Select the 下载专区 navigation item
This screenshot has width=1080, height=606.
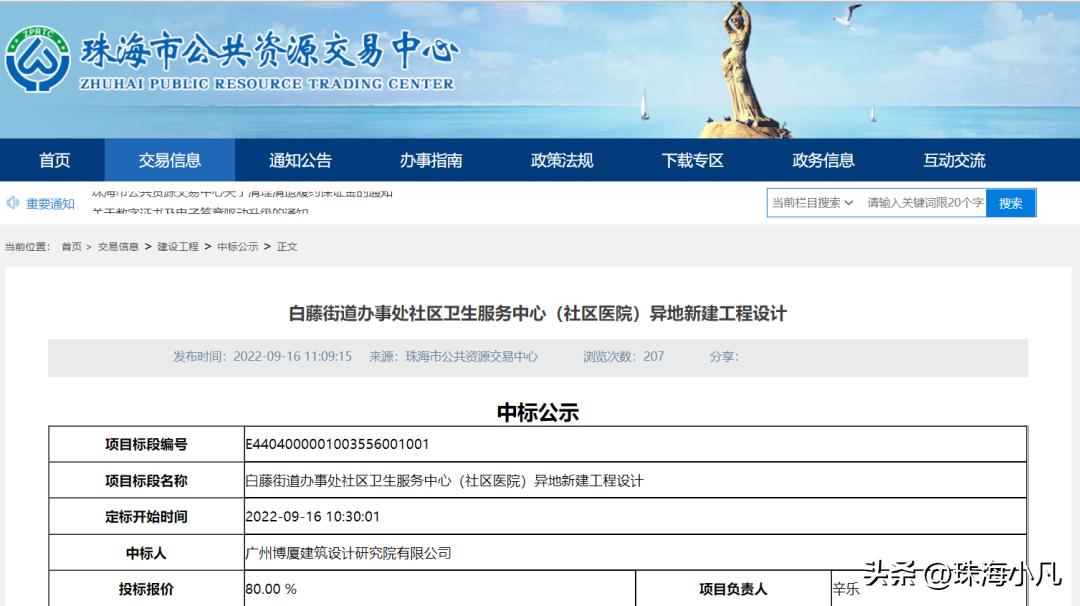click(x=690, y=159)
